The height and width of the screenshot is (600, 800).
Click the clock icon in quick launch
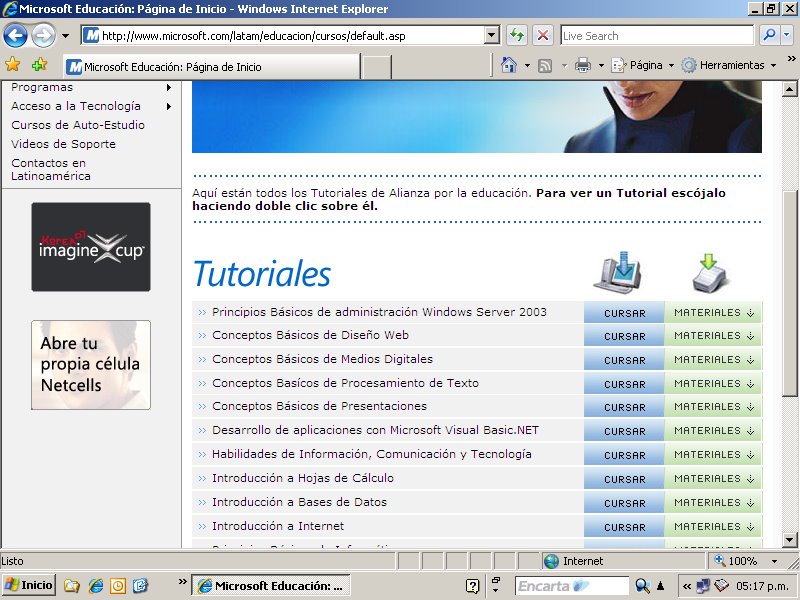[117, 586]
